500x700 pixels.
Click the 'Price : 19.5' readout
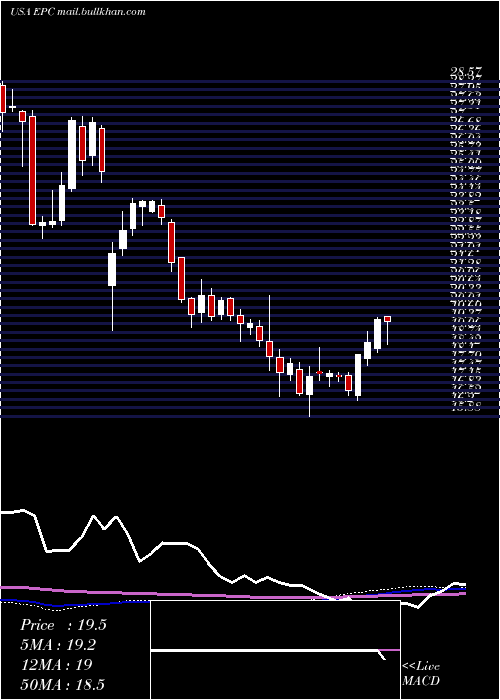pyautogui.click(x=63, y=625)
